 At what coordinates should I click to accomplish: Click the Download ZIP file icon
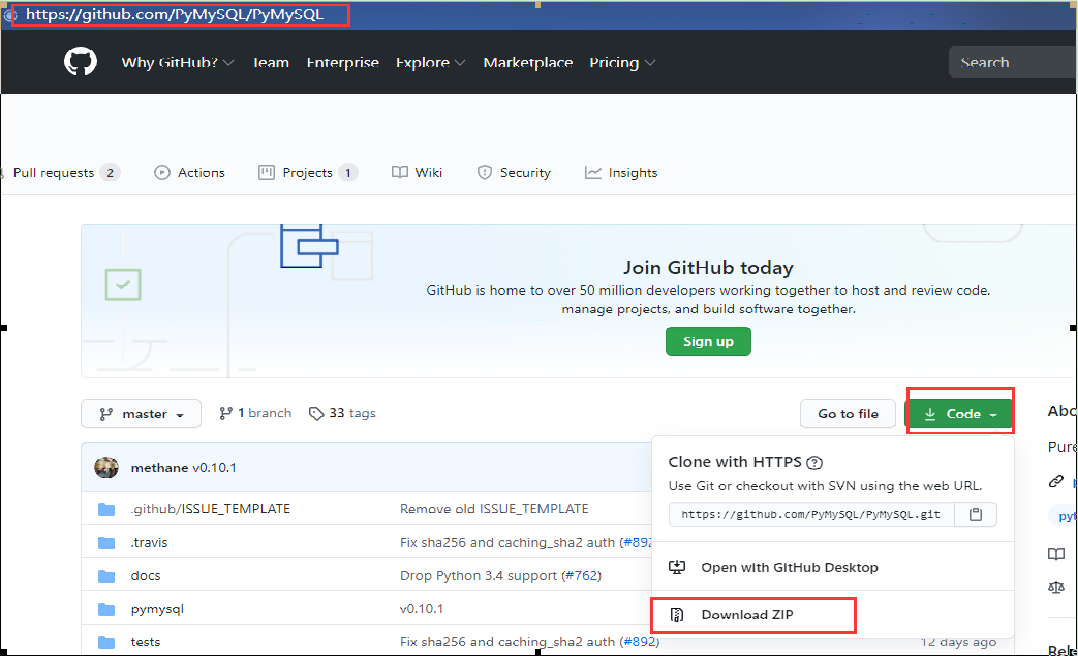676,615
